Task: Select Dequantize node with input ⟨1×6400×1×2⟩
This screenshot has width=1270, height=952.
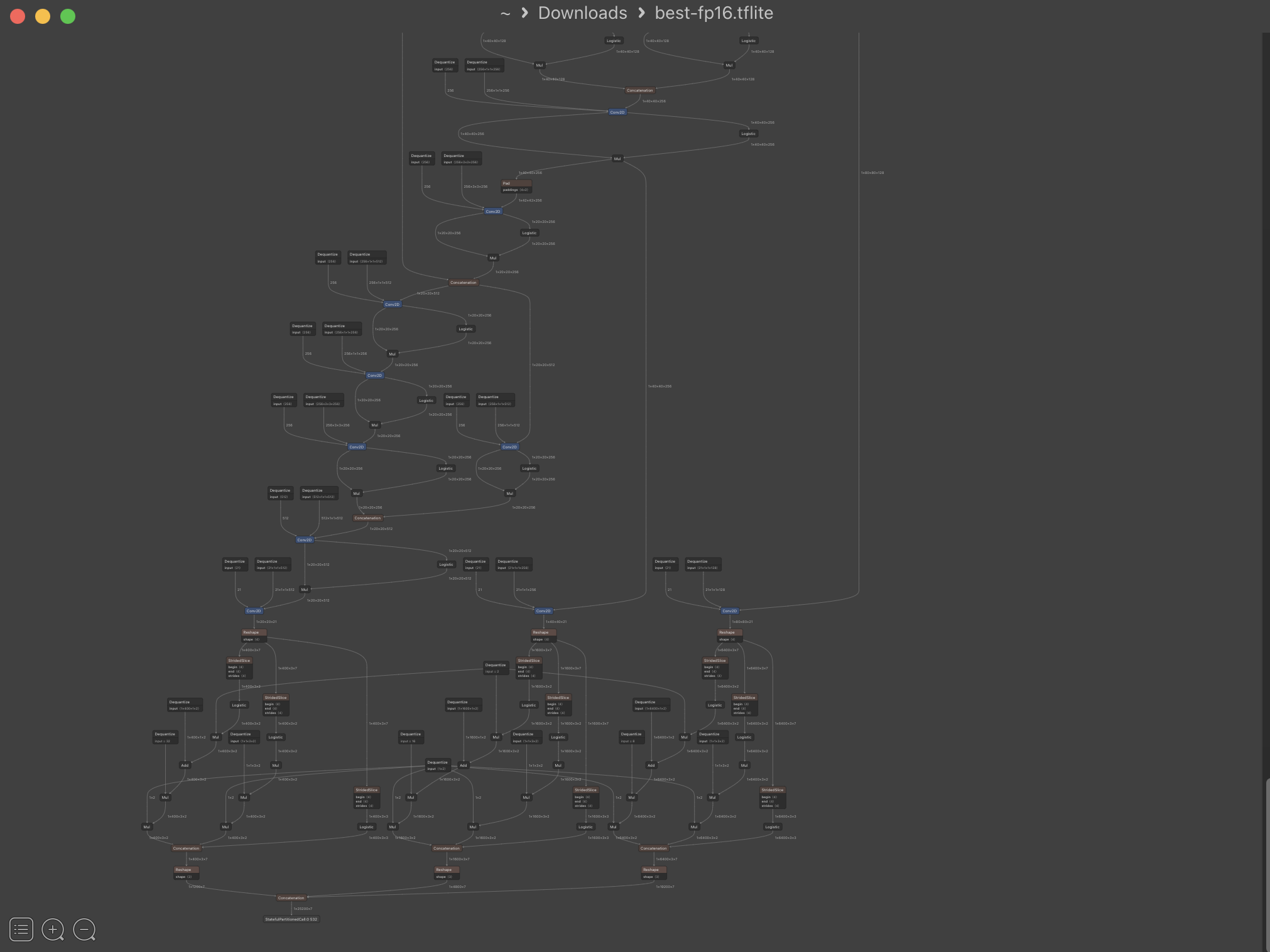Action: 651,705
